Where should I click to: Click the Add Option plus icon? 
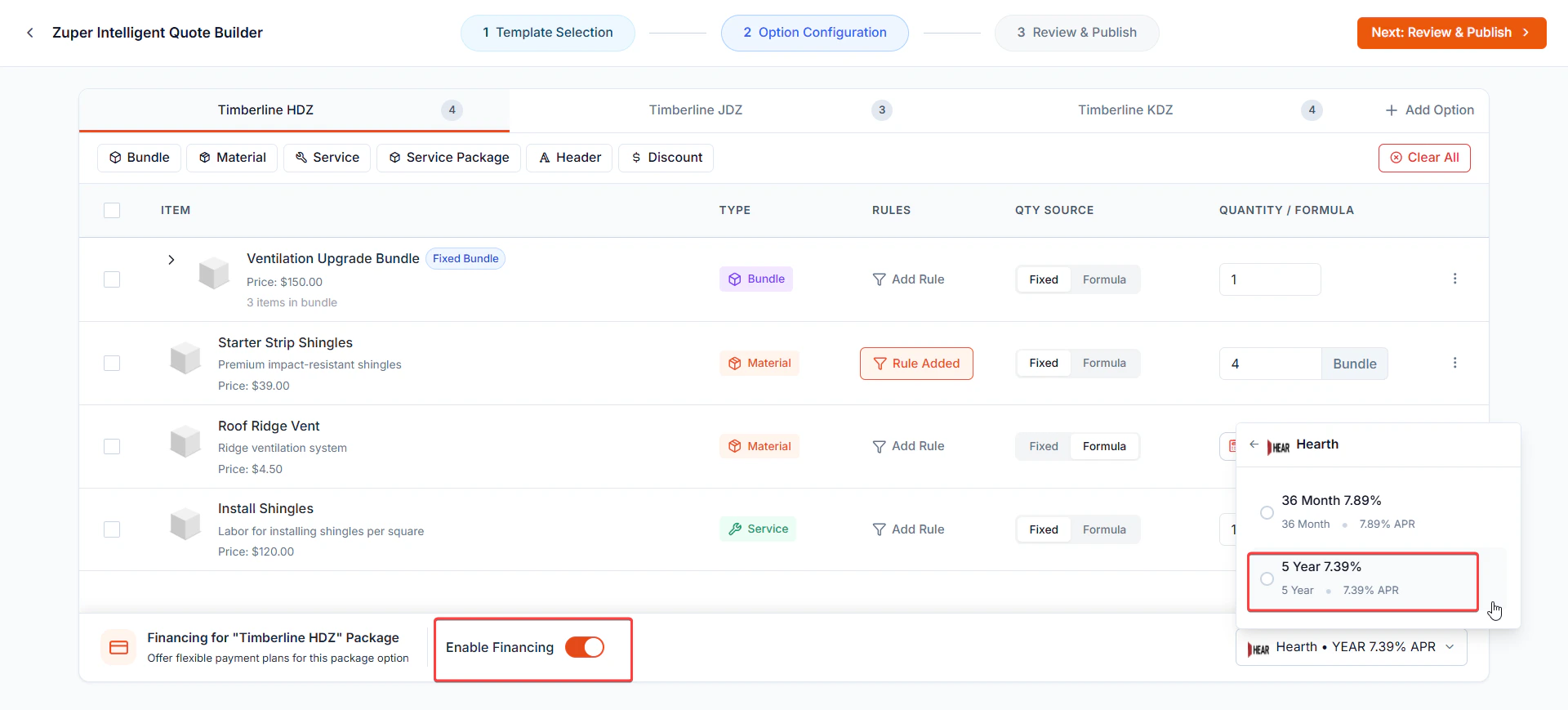point(1392,110)
